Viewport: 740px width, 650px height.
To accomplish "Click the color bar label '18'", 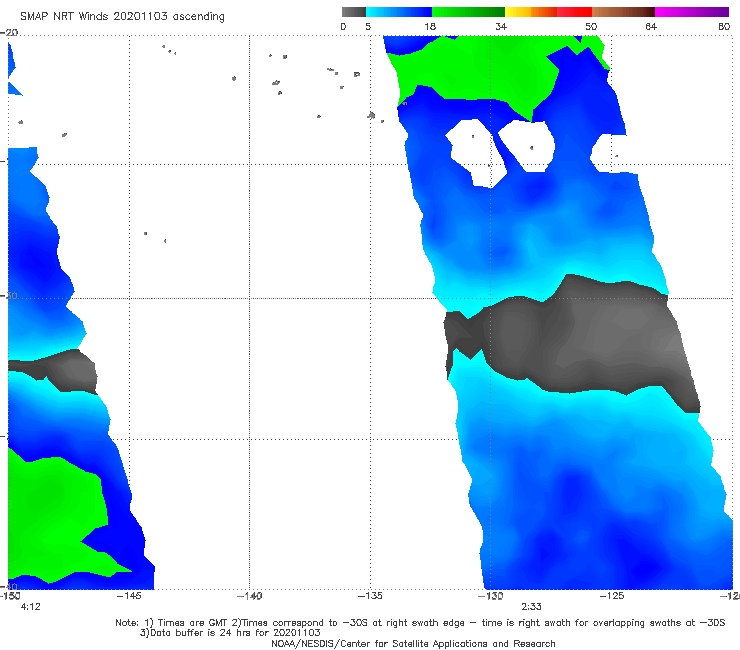I will pos(430,27).
